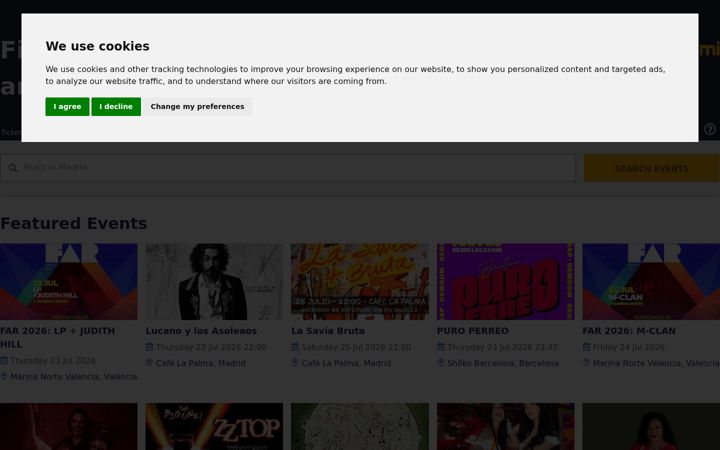Open ZZ Top event poster

pos(214,427)
